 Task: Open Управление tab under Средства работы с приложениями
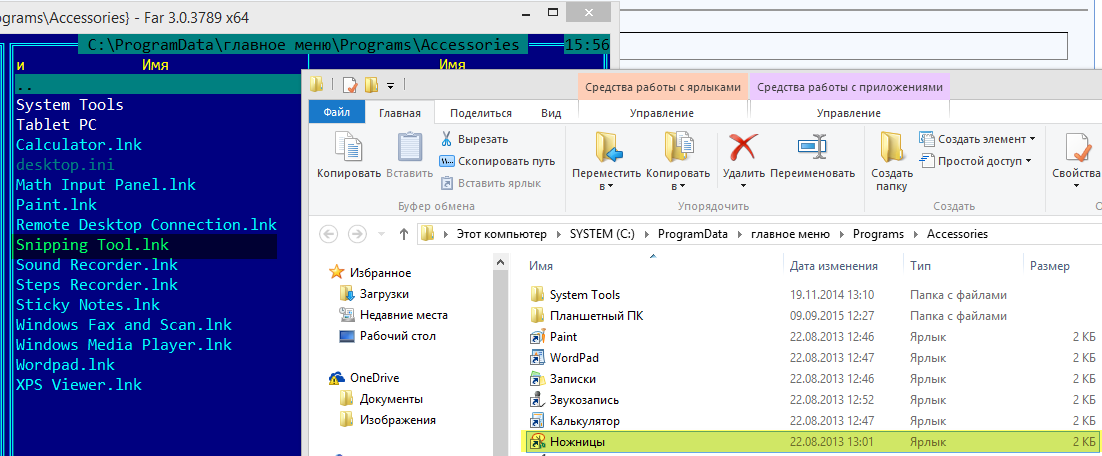(x=848, y=113)
